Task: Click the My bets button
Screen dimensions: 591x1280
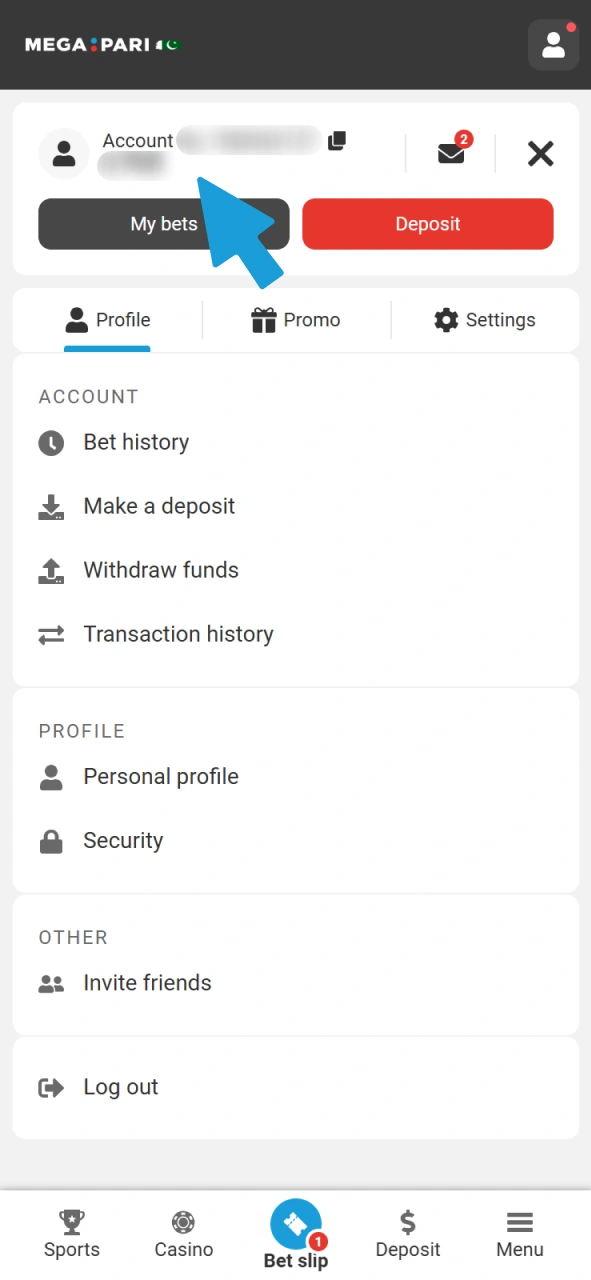Action: pyautogui.click(x=163, y=224)
